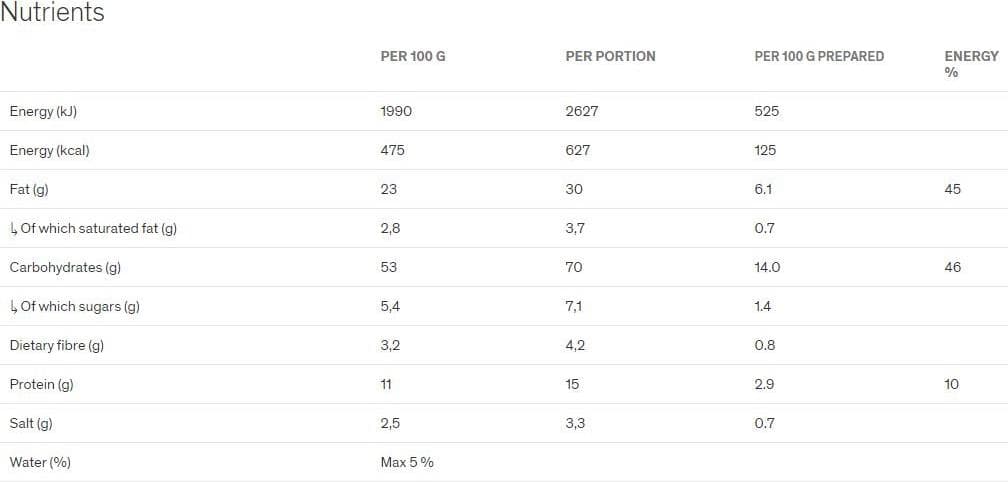Click the Fat (g) row label

29,190
